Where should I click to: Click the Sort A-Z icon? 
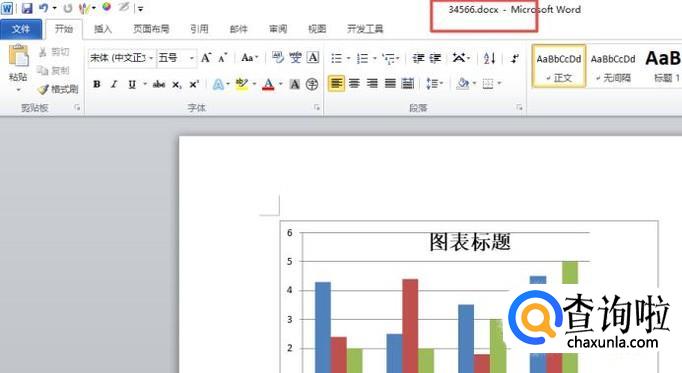click(490, 58)
